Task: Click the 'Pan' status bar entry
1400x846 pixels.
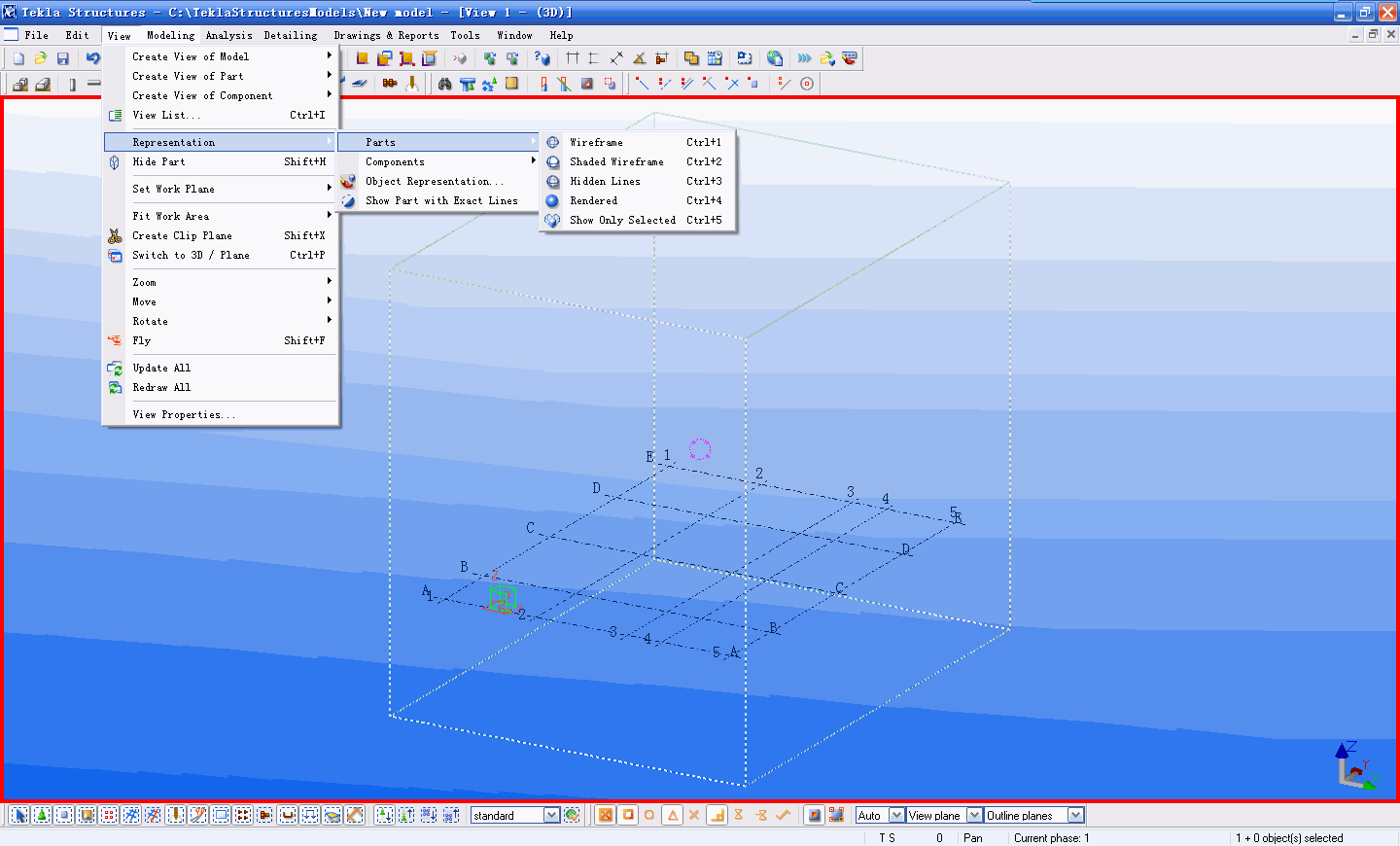Action: (x=973, y=838)
